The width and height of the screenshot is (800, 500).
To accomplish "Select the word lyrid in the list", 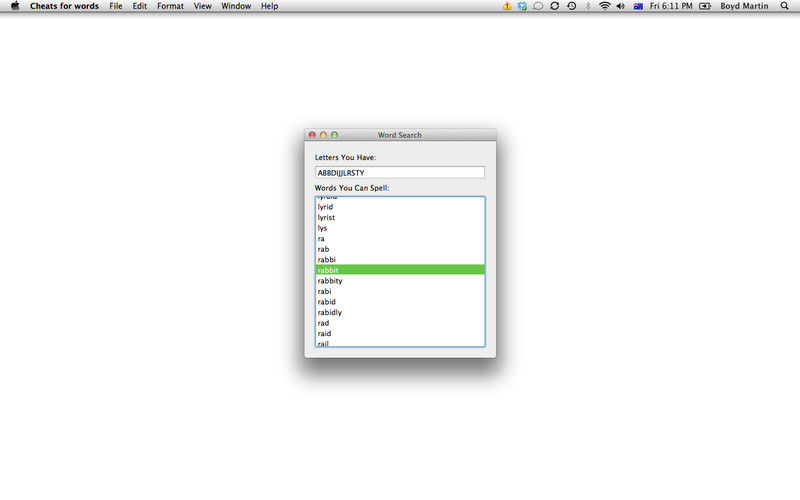I will 399,207.
